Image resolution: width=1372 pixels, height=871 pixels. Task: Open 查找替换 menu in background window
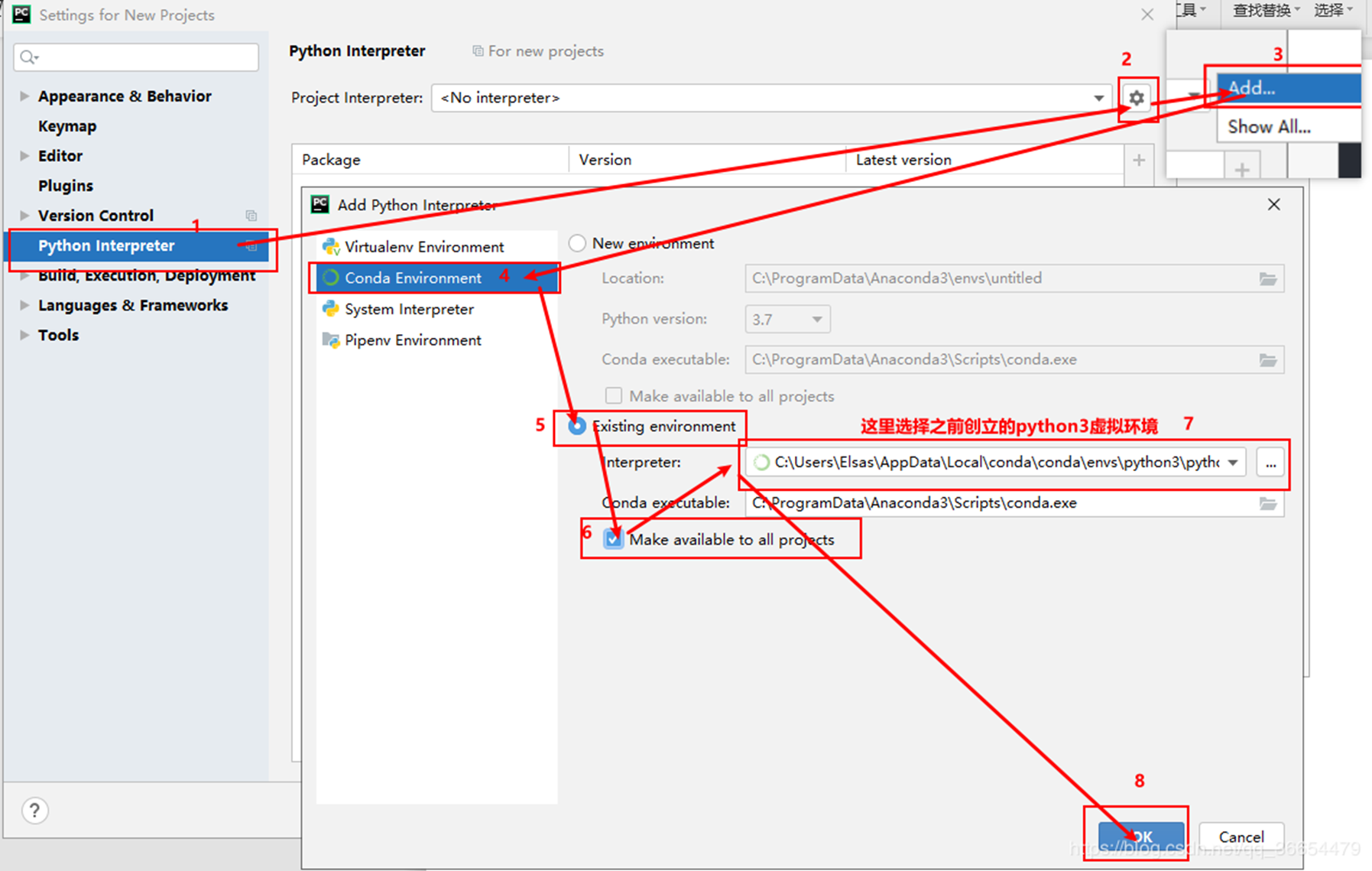coord(1266,10)
